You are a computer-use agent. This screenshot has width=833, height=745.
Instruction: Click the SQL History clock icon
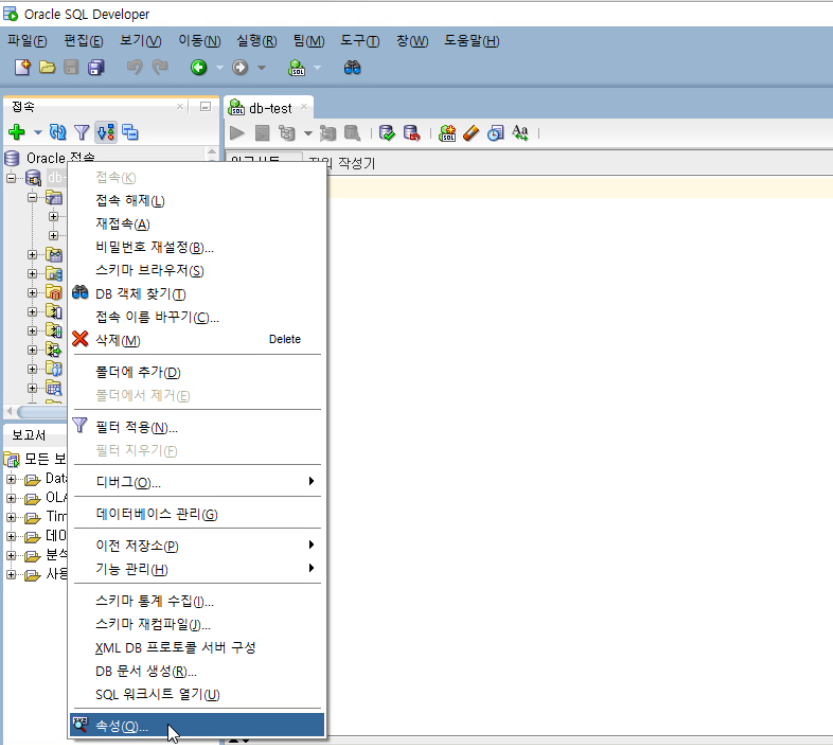[x=495, y=133]
